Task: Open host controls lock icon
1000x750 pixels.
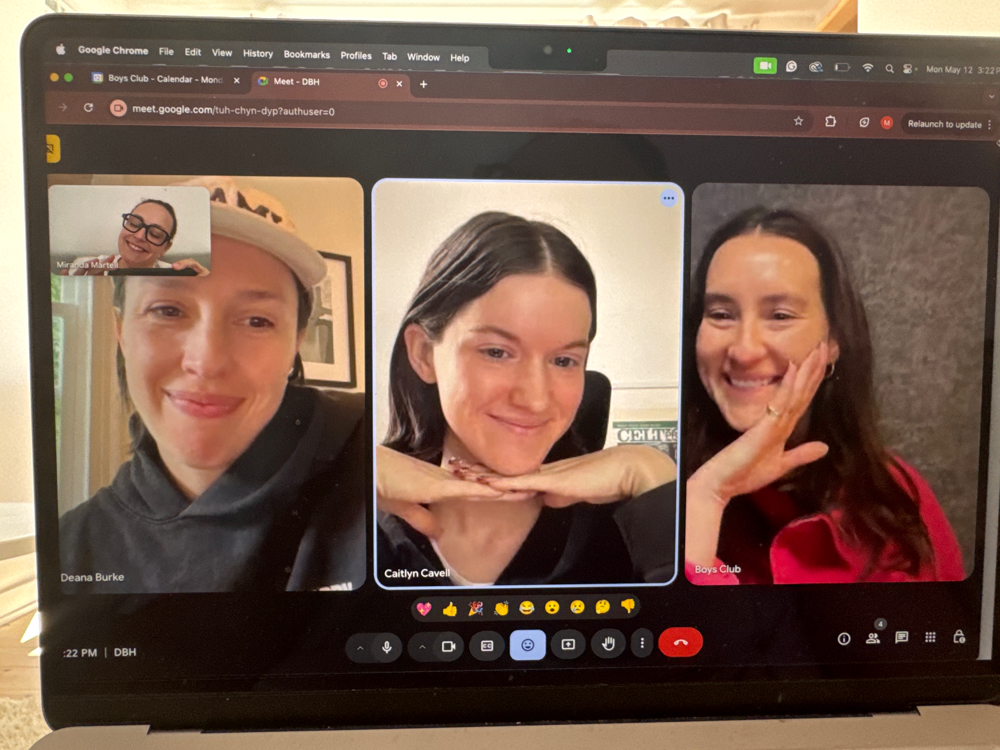Action: pos(959,636)
